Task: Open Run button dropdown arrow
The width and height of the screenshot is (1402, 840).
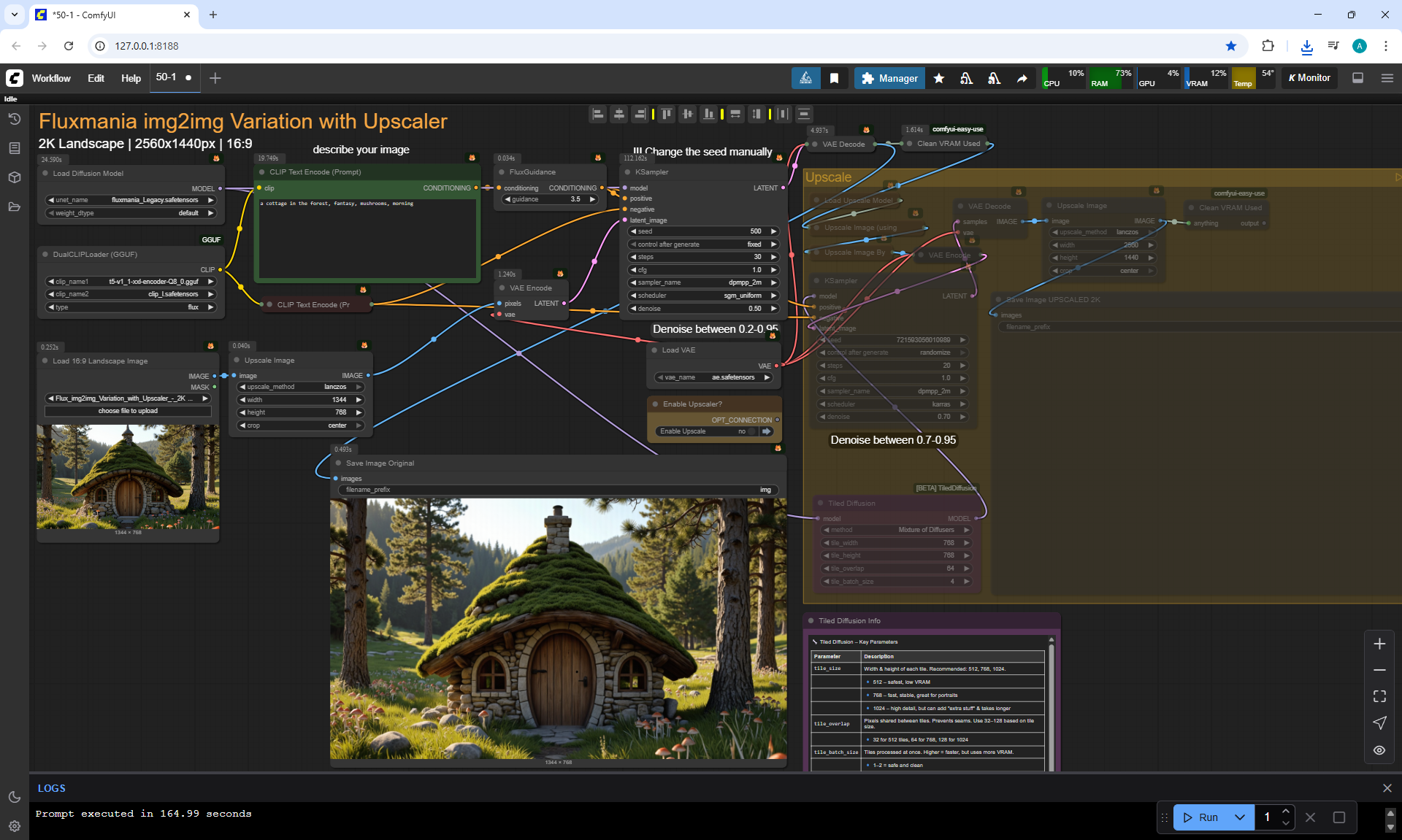Action: click(x=1239, y=817)
